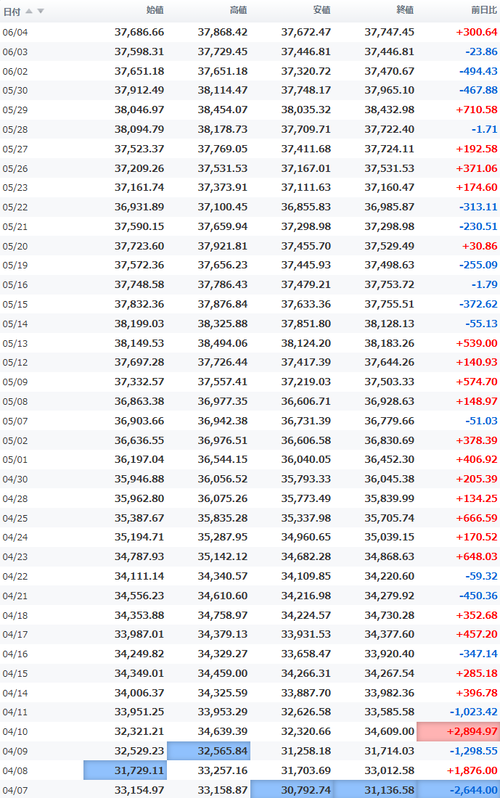The height and width of the screenshot is (798, 500).
Task: Select the 安値 column header
Action: [x=322, y=10]
